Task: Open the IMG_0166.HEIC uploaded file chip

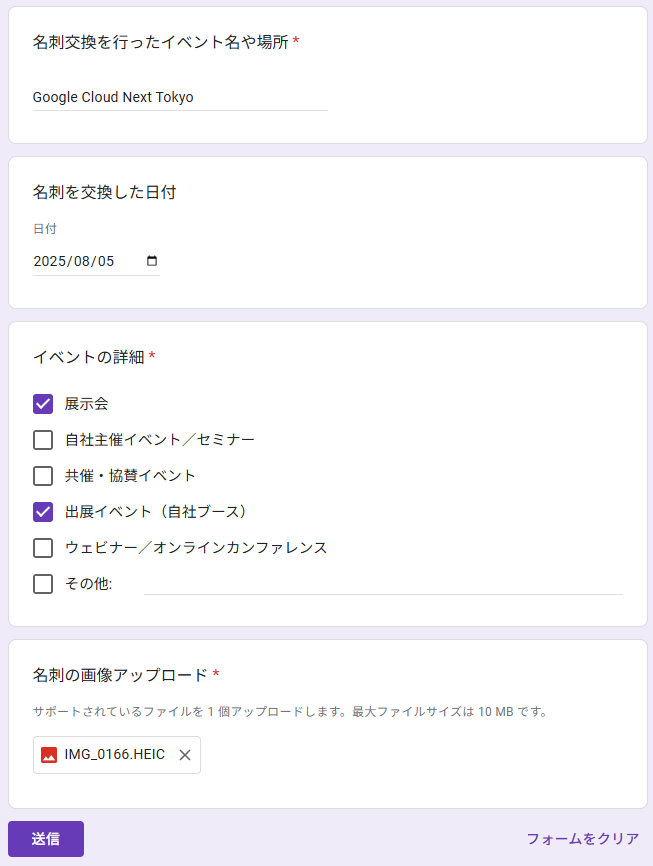Action: [x=114, y=755]
